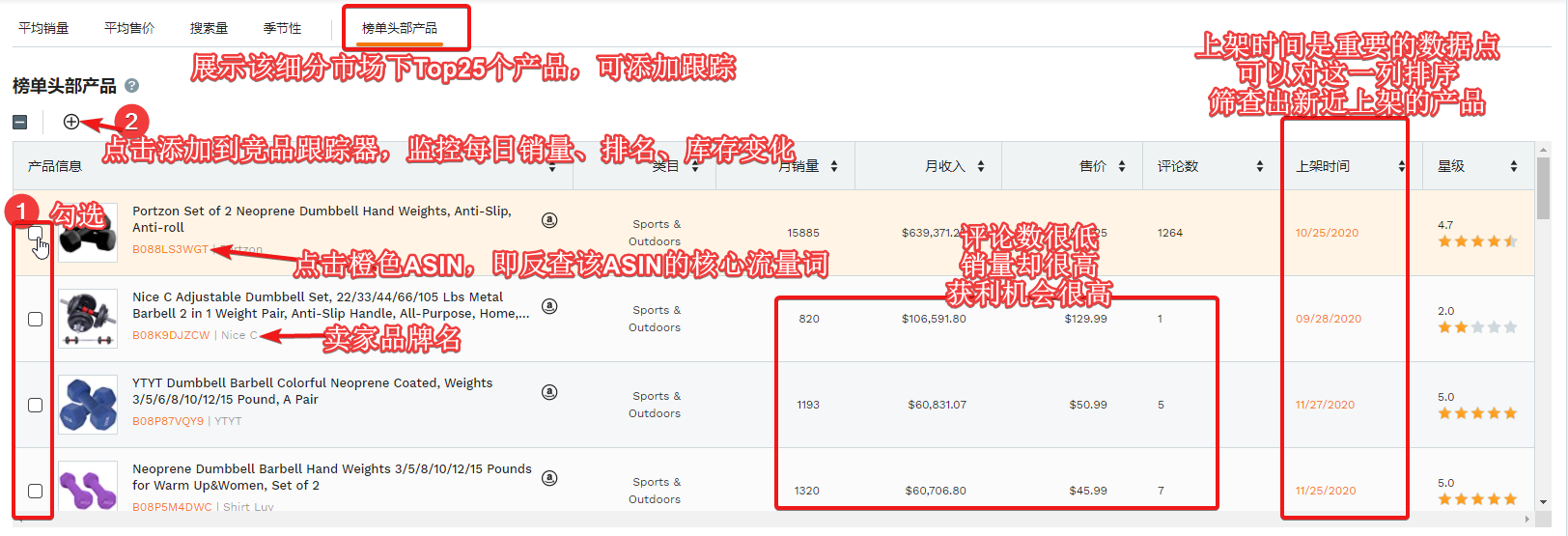Viewport: 1568px width, 536px height.
Task: Open the ASIN B08P87VQY9 link
Action: (x=168, y=421)
